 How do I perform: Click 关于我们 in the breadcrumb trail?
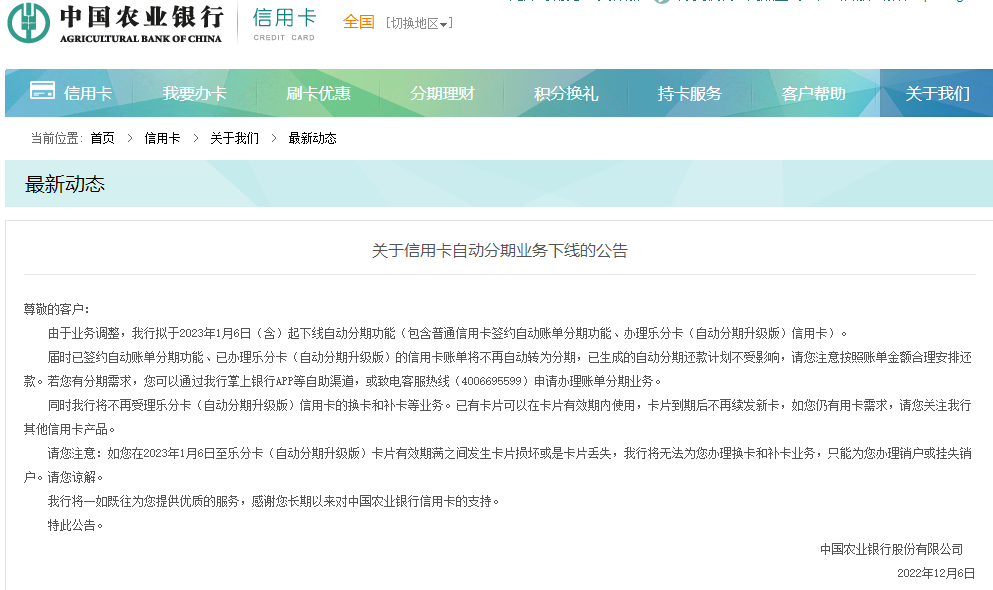pyautogui.click(x=236, y=138)
